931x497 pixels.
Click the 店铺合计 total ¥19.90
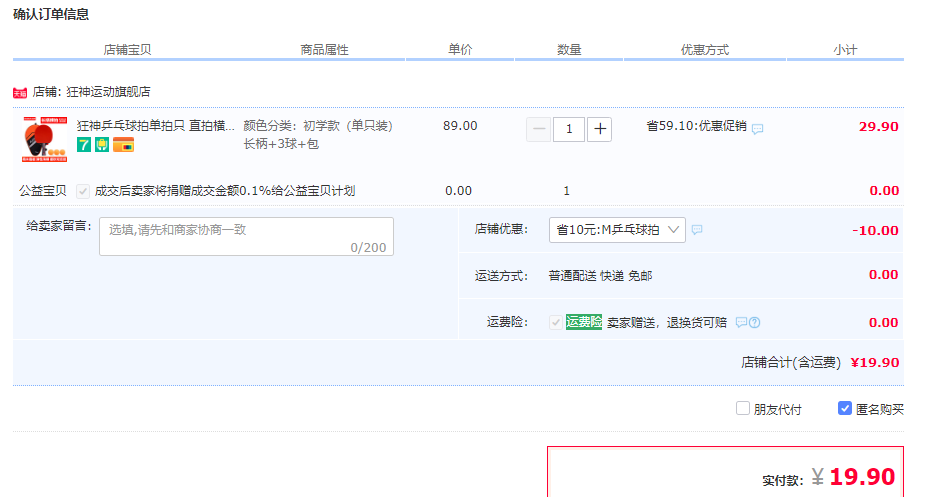[875, 363]
